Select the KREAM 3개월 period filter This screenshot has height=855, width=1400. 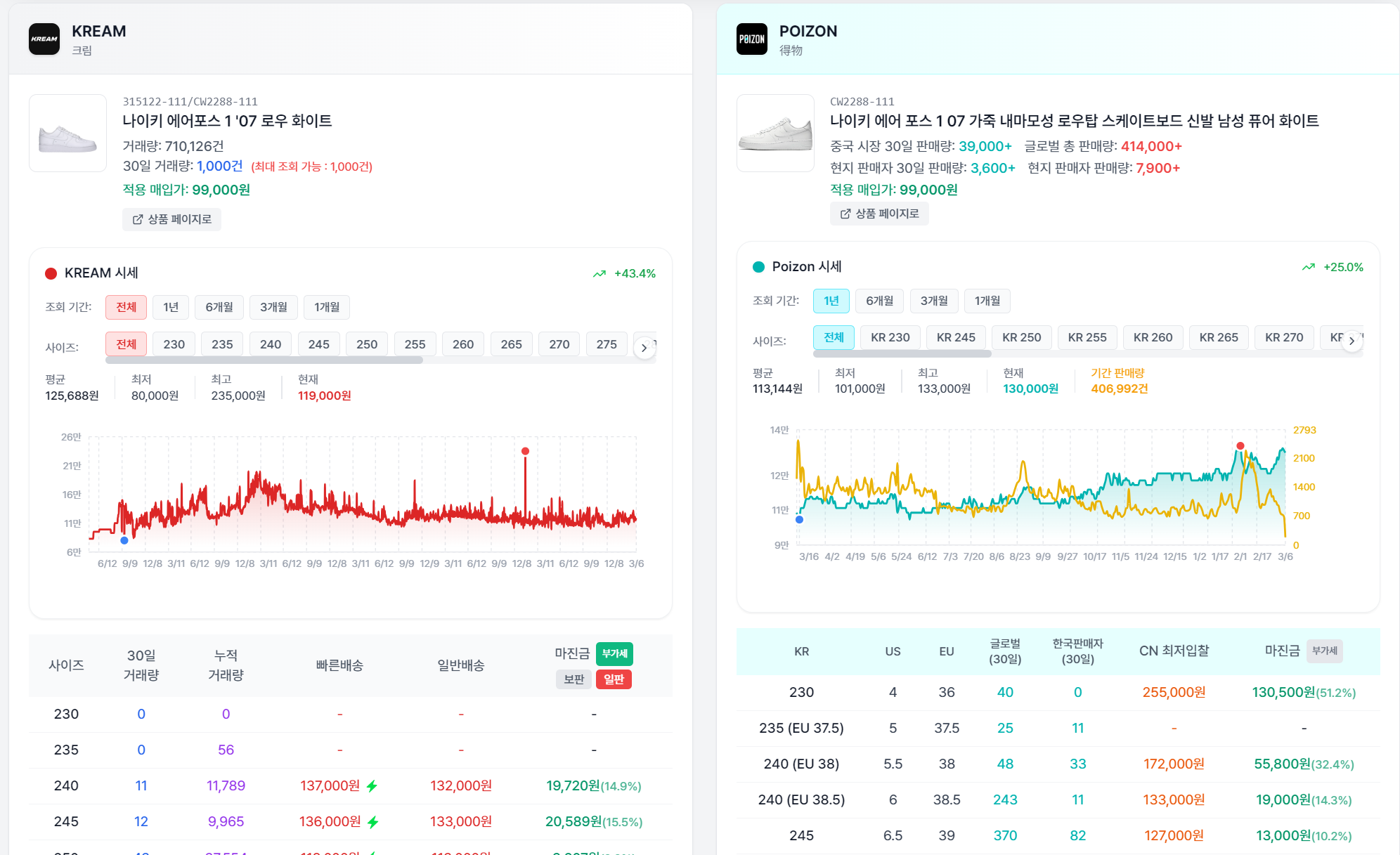click(x=274, y=307)
